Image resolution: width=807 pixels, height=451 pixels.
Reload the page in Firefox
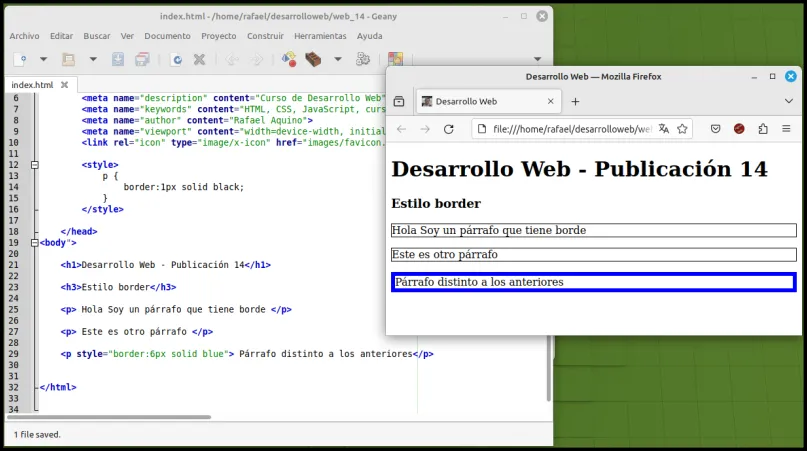pos(449,129)
